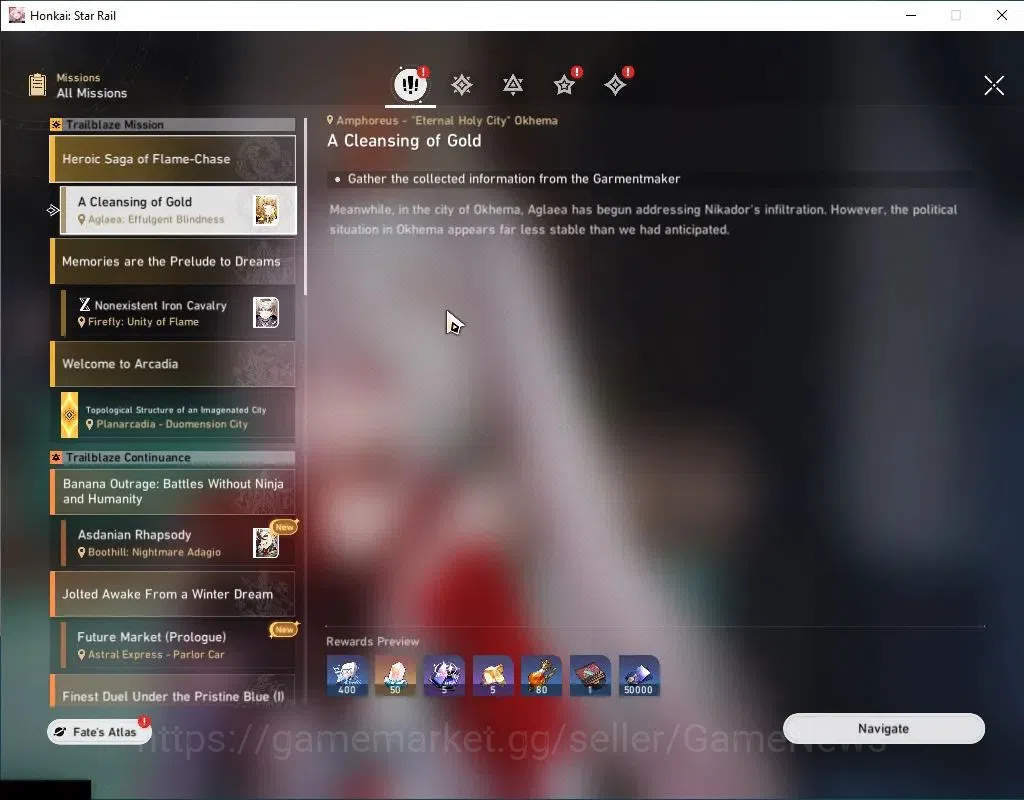Viewport: 1024px width, 800px height.
Task: Collapse the Trailblaze Mission section header
Action: click(173, 125)
